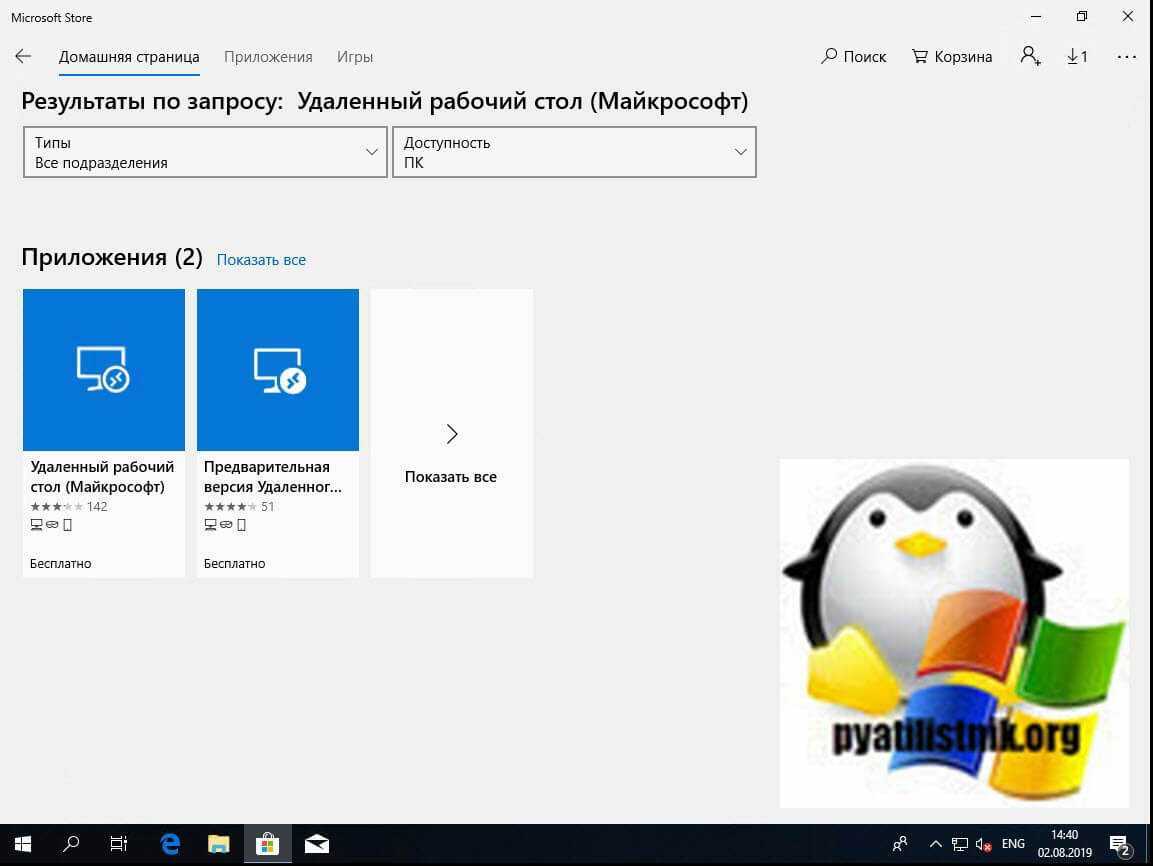Expand the Типы filter dropdown

click(205, 152)
